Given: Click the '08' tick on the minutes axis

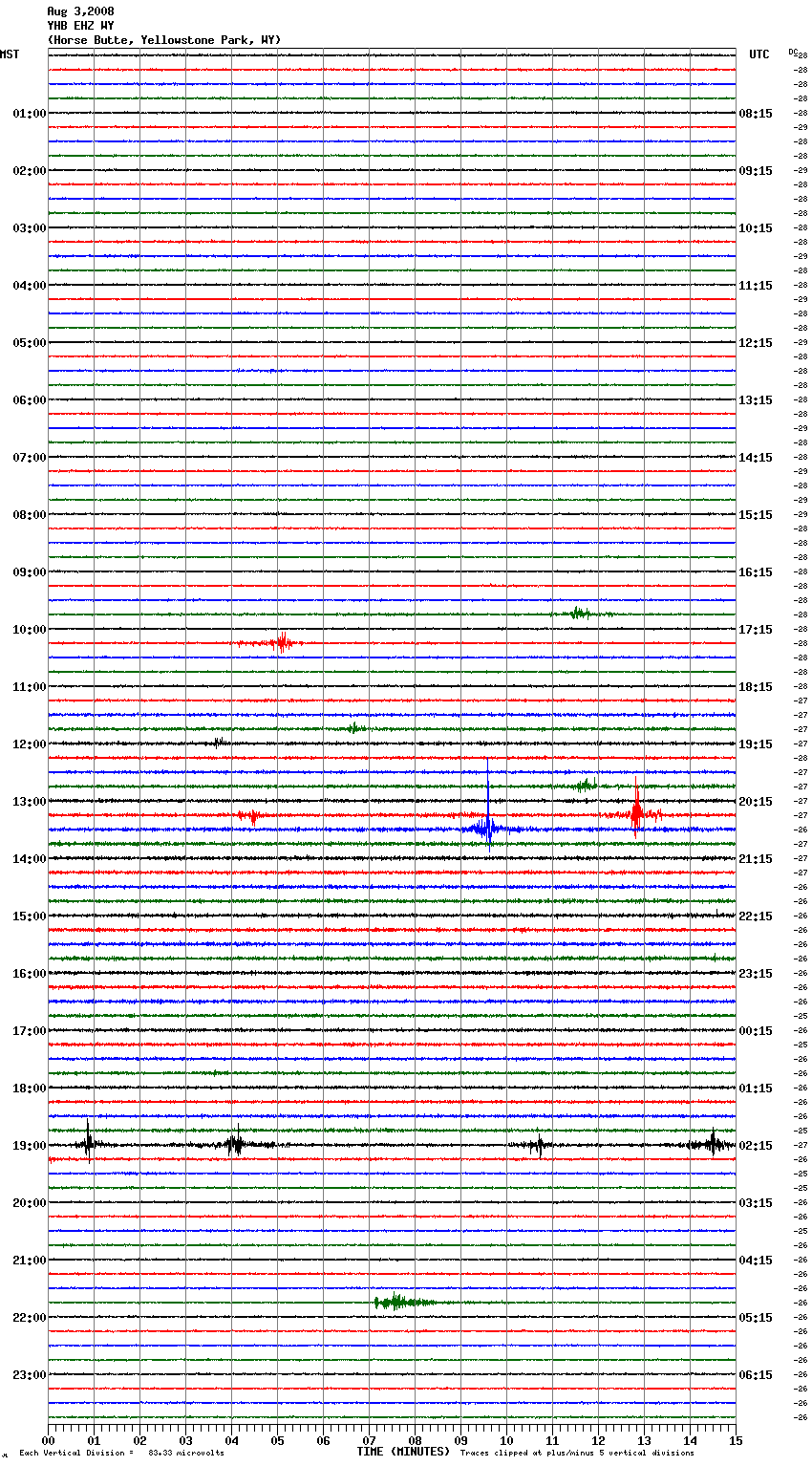Looking at the screenshot, I should point(415,1441).
